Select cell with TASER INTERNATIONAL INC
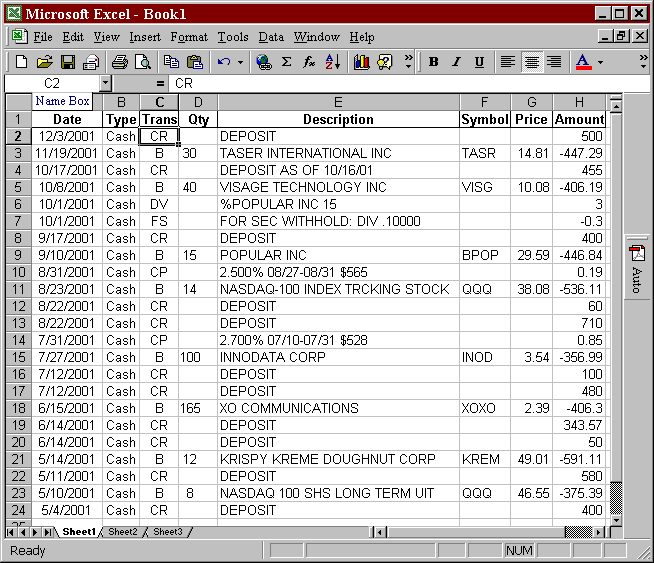This screenshot has width=654, height=563. click(x=338, y=153)
